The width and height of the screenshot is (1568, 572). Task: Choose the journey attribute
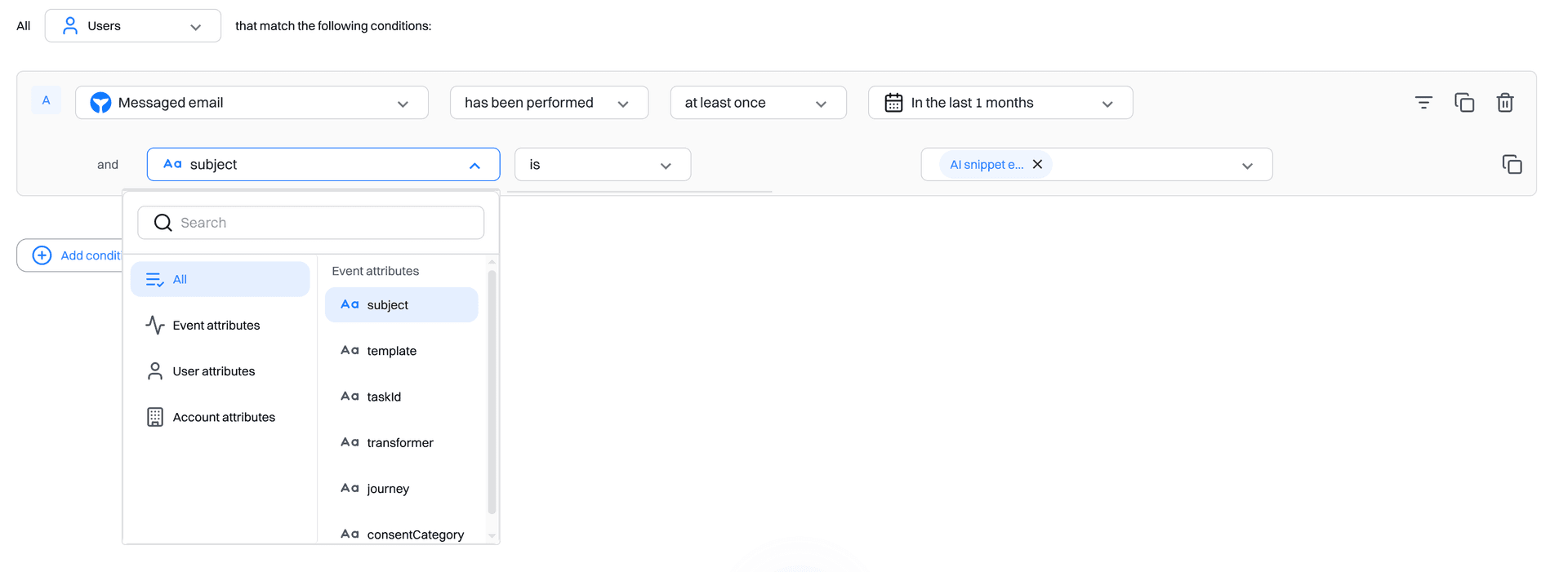coord(401,489)
